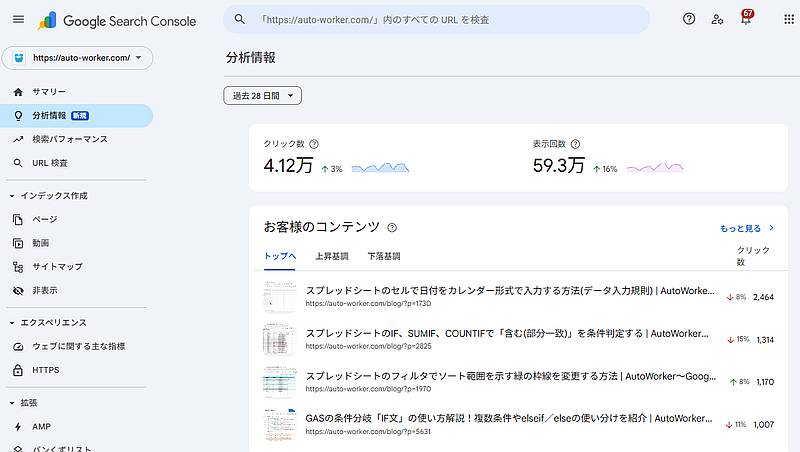Click the クリック数 sparkline chart

pyautogui.click(x=381, y=167)
